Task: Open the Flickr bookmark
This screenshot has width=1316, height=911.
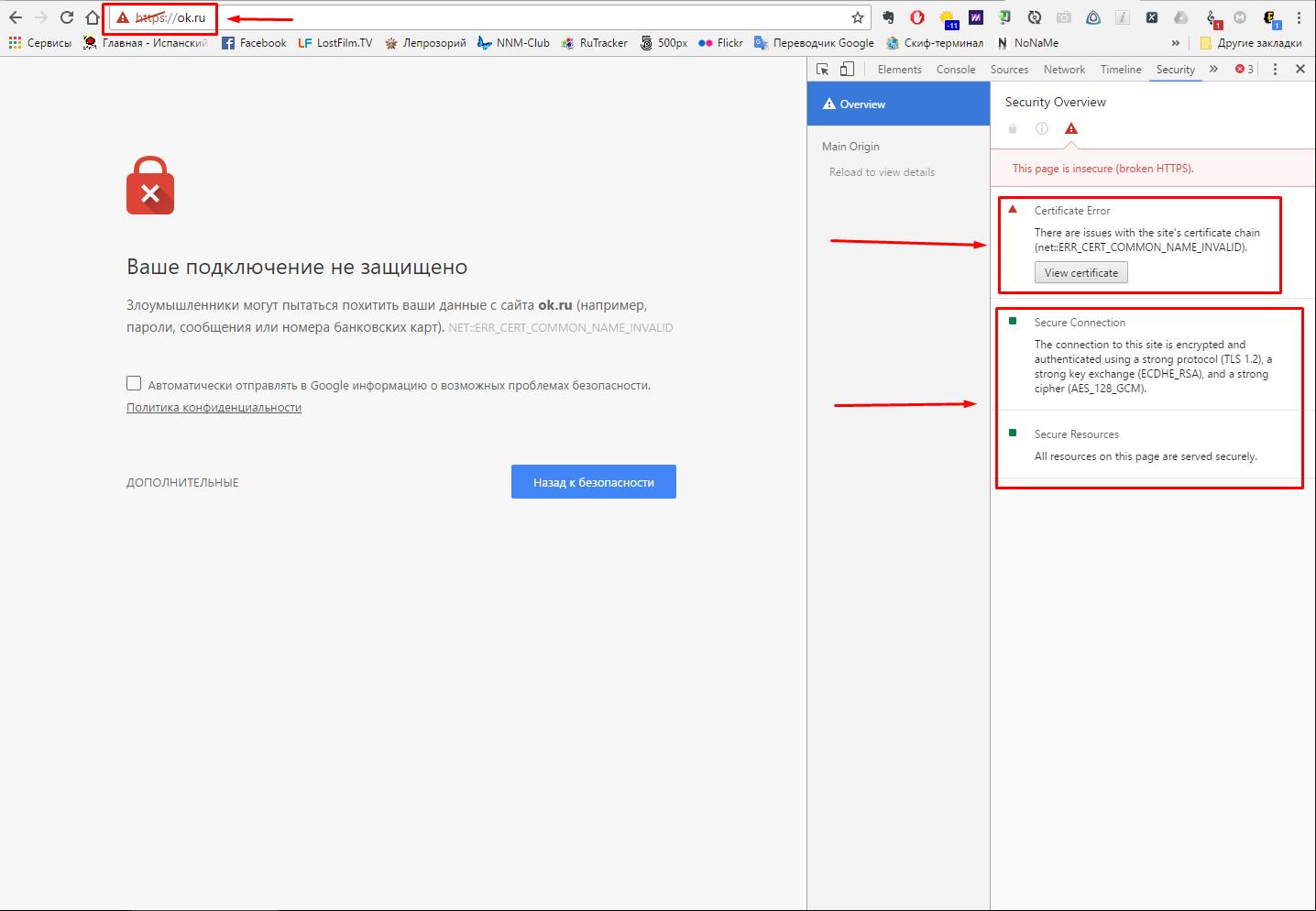Action: point(720,43)
